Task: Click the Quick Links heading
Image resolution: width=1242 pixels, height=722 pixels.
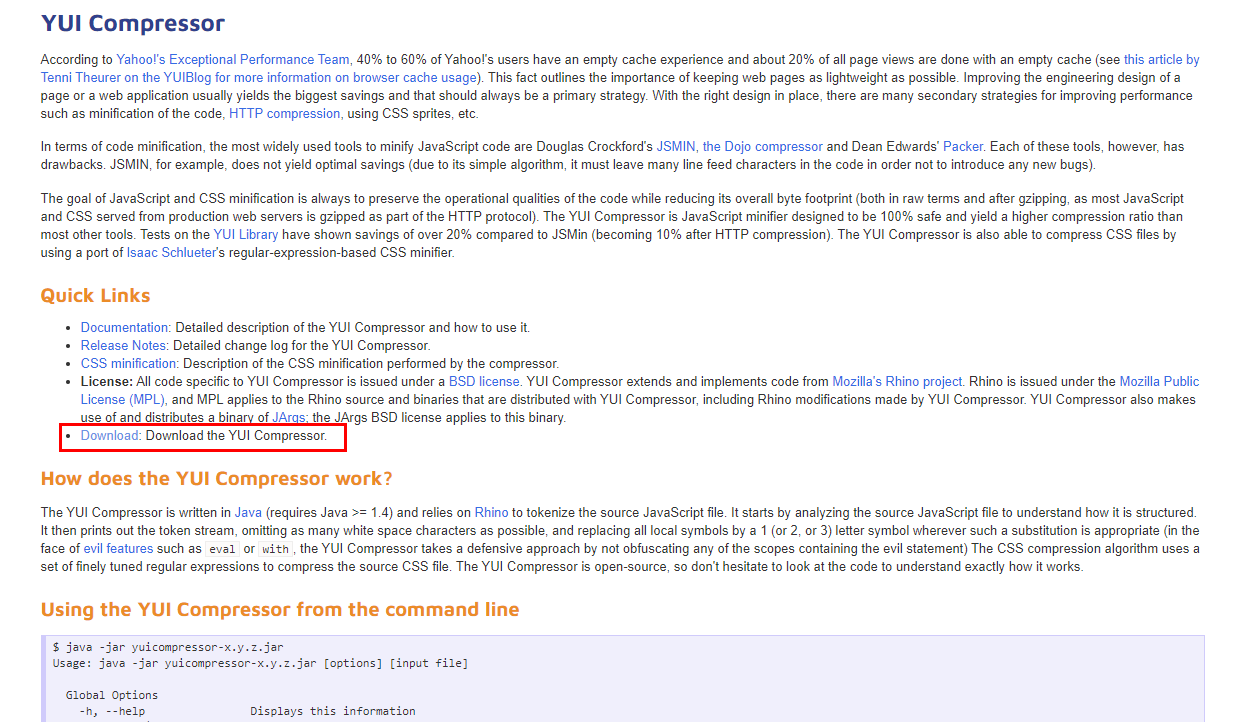Action: coord(96,296)
